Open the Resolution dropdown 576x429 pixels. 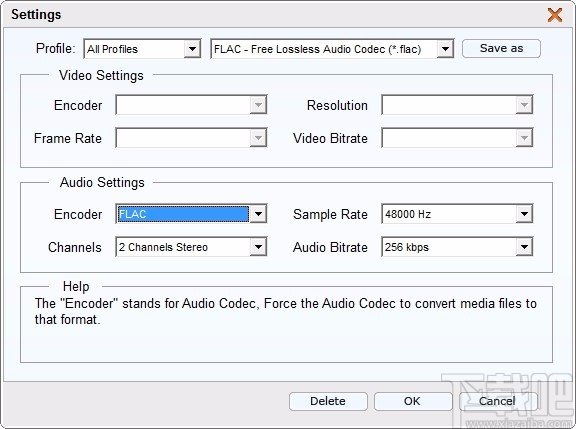click(457, 105)
